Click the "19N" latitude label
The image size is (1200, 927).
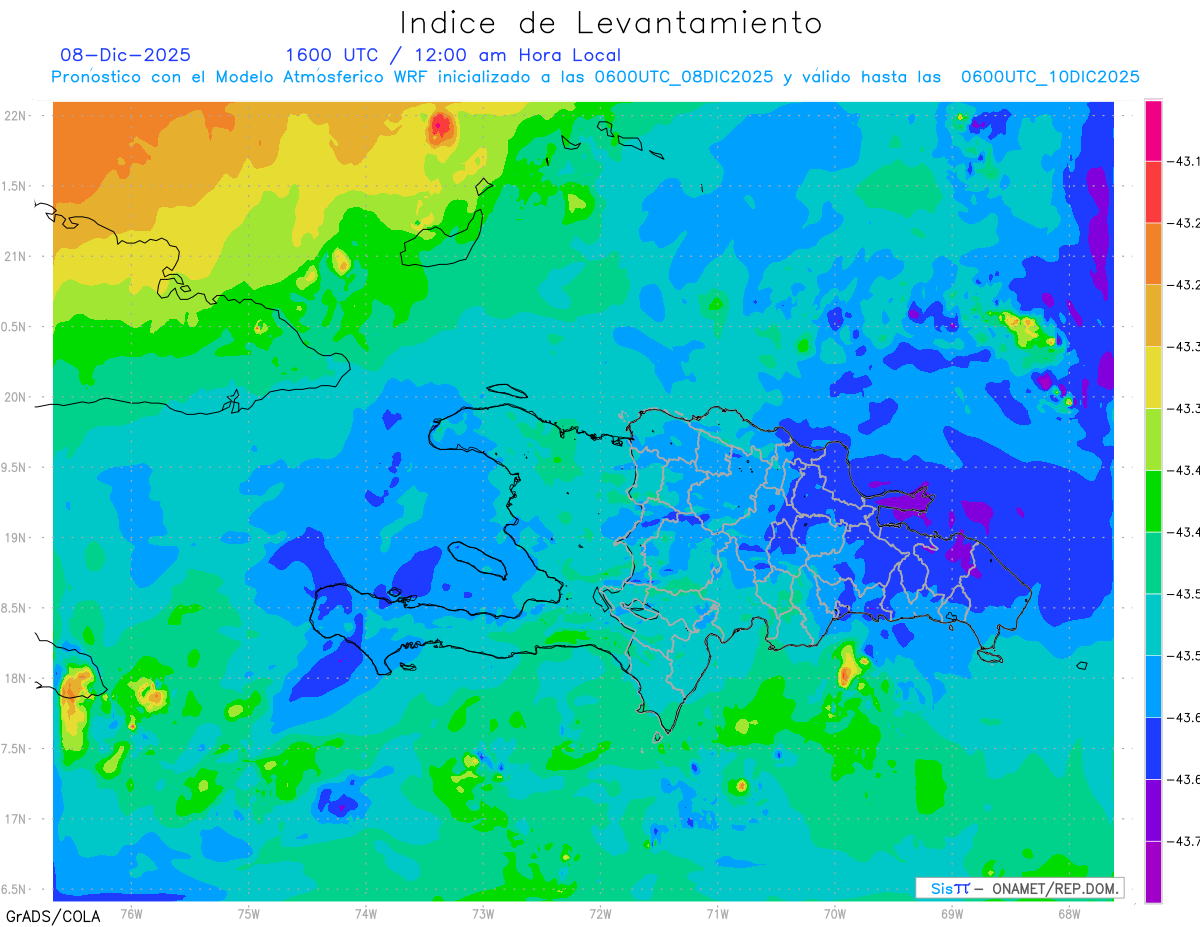coord(17,537)
